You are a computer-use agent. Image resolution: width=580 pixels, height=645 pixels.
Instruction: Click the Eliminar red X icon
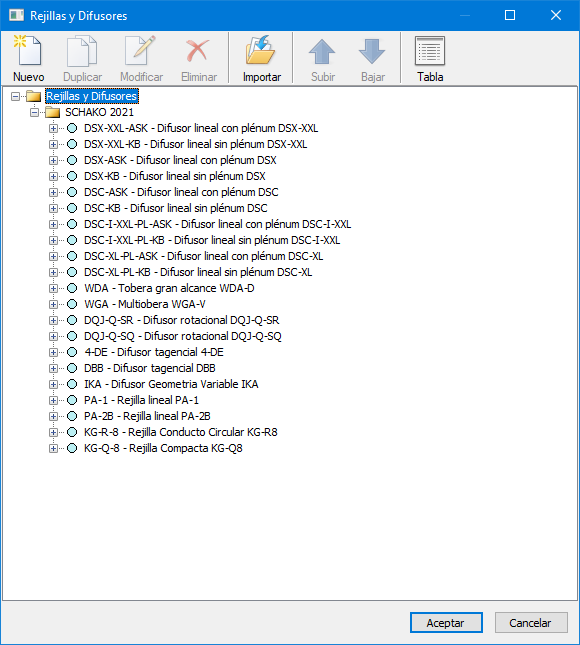pyautogui.click(x=198, y=51)
